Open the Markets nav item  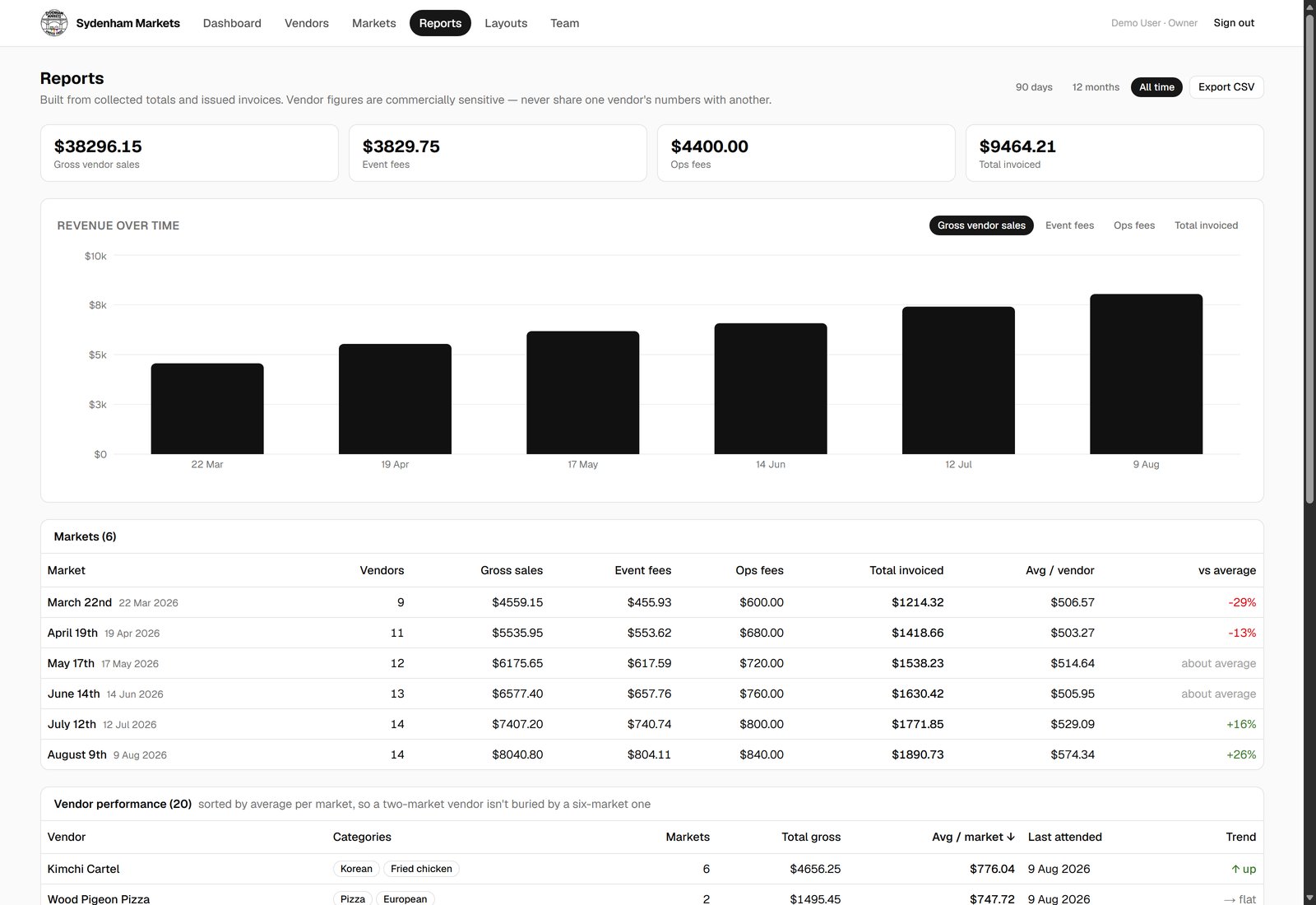[x=374, y=23]
